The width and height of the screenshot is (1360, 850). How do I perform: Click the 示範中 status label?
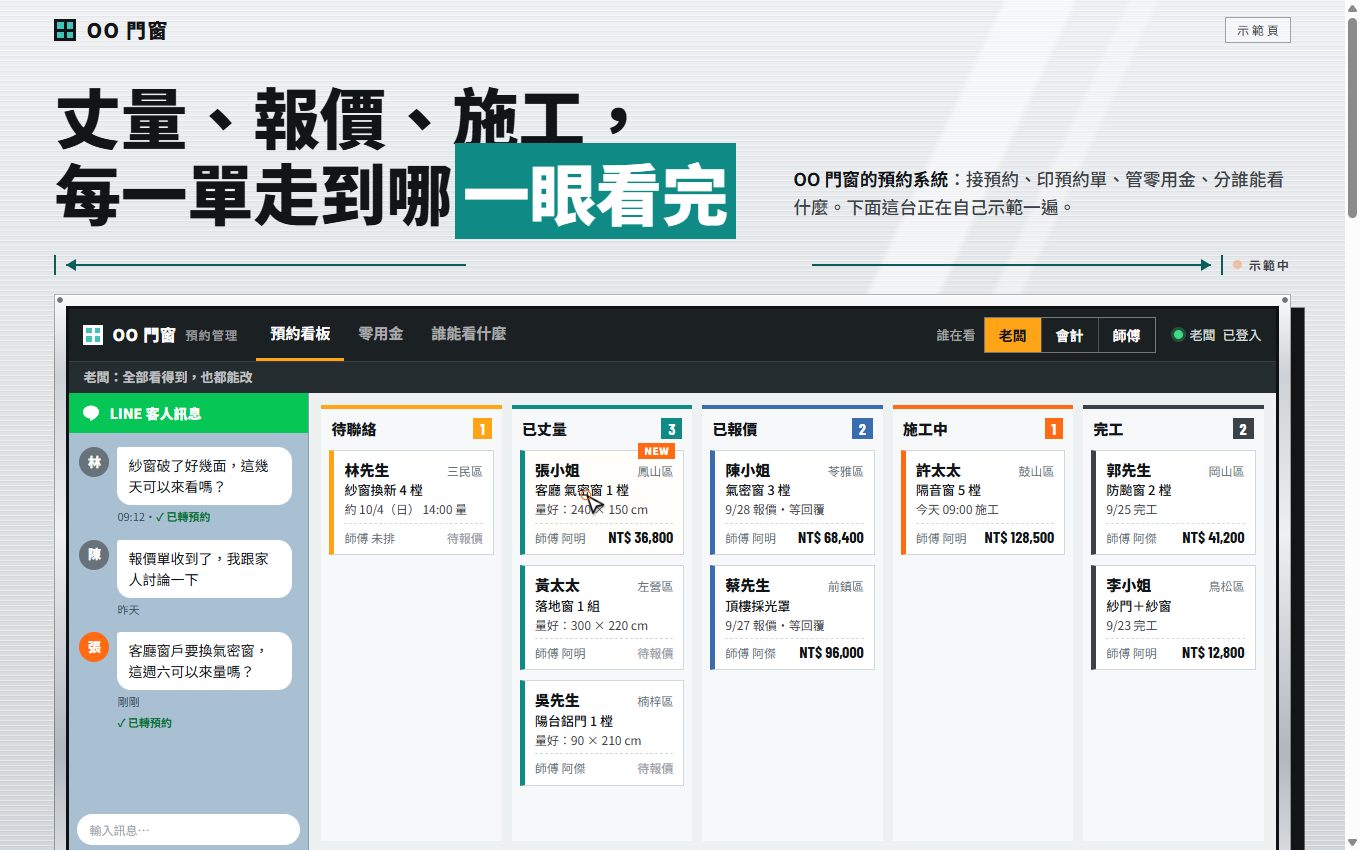coord(1269,266)
